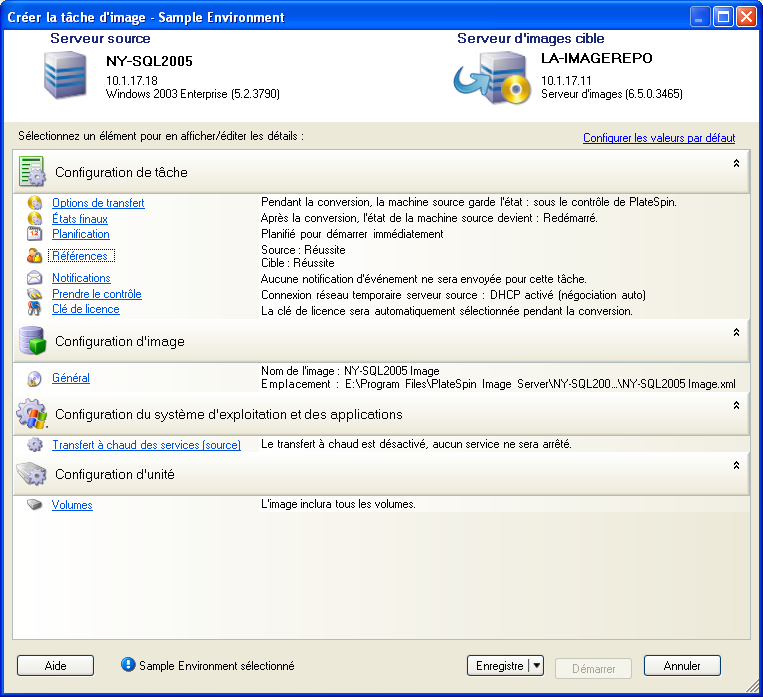
Task: Click the target IP 10.1.17.11 text
Action: click(566, 81)
